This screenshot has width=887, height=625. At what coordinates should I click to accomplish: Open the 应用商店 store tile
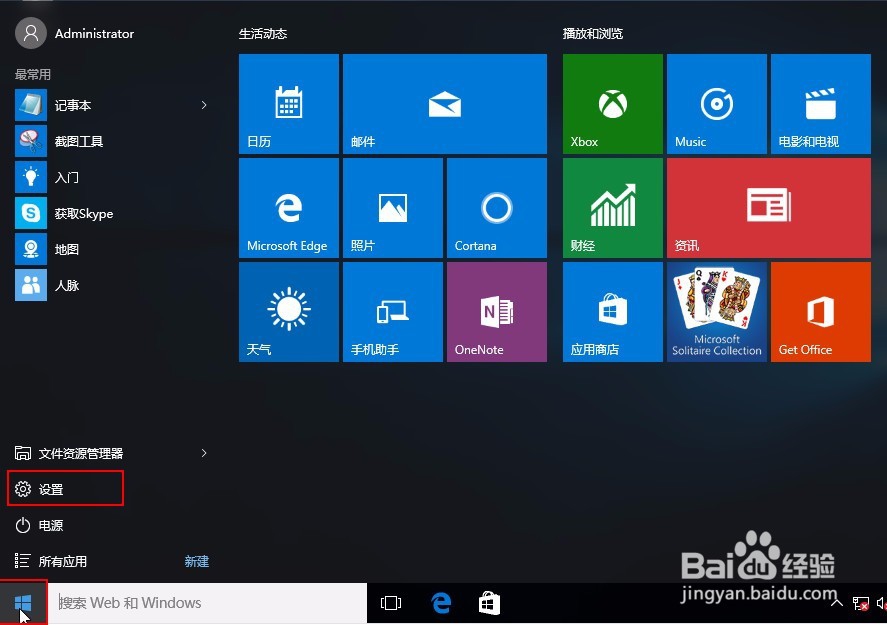[613, 312]
